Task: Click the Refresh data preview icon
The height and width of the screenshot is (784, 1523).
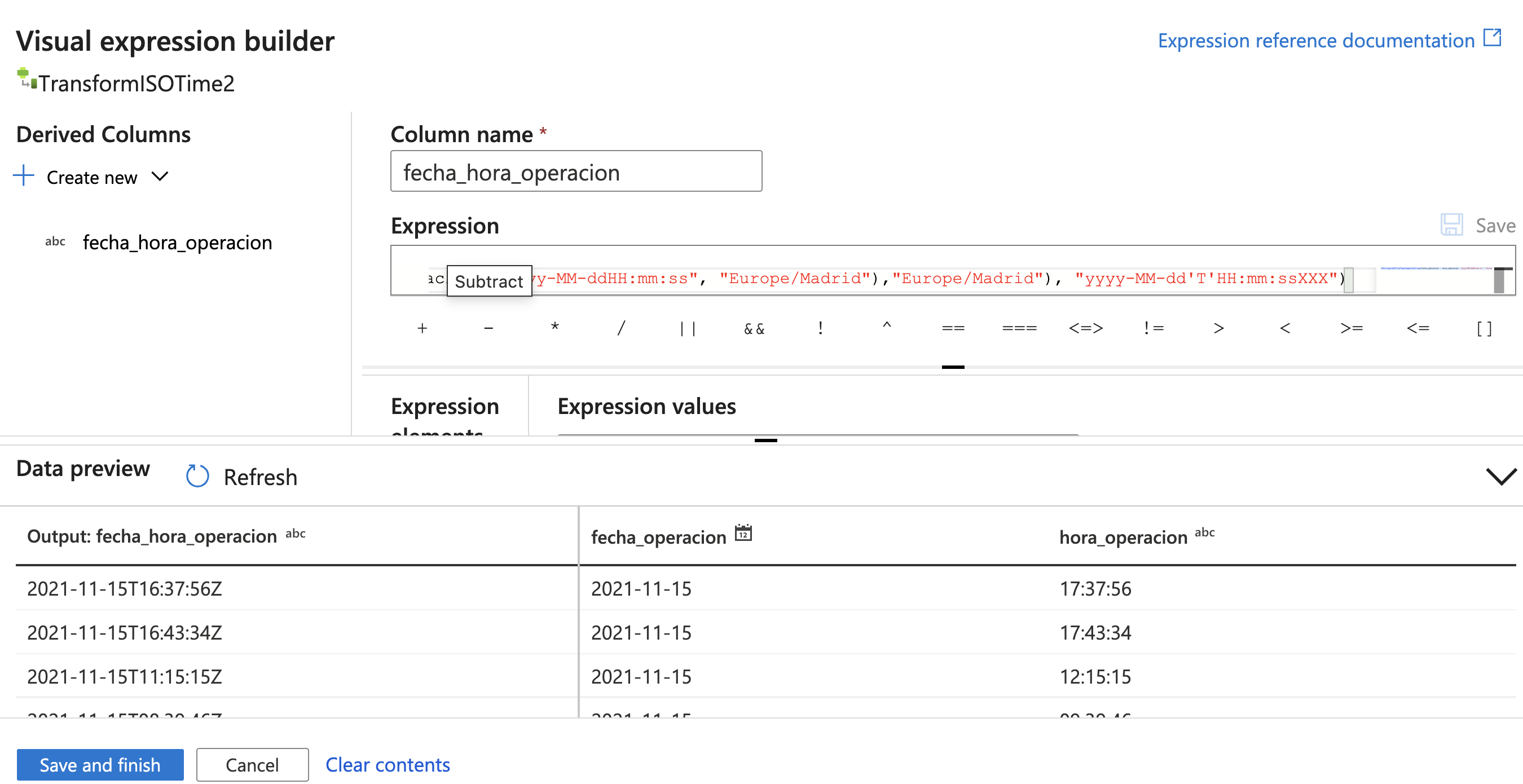Action: click(197, 477)
